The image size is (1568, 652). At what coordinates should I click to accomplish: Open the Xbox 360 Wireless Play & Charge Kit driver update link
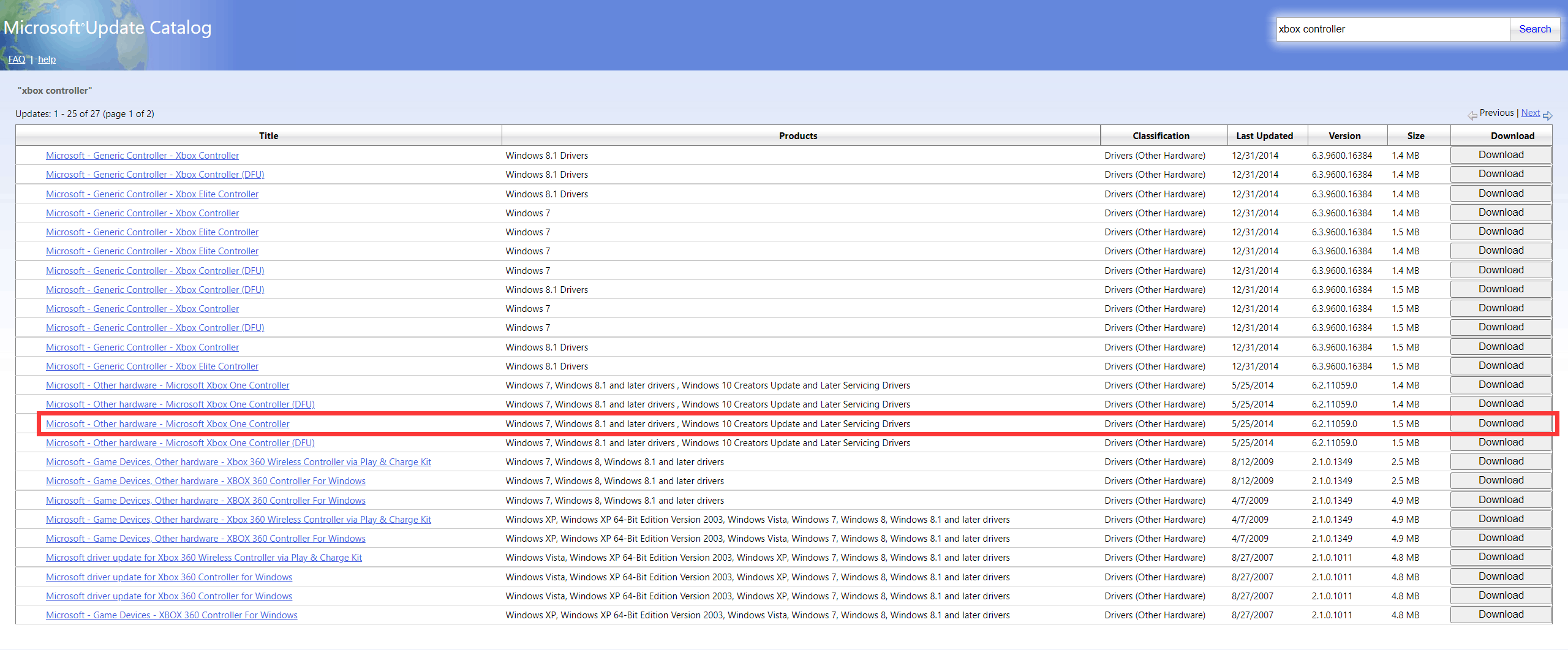point(203,558)
